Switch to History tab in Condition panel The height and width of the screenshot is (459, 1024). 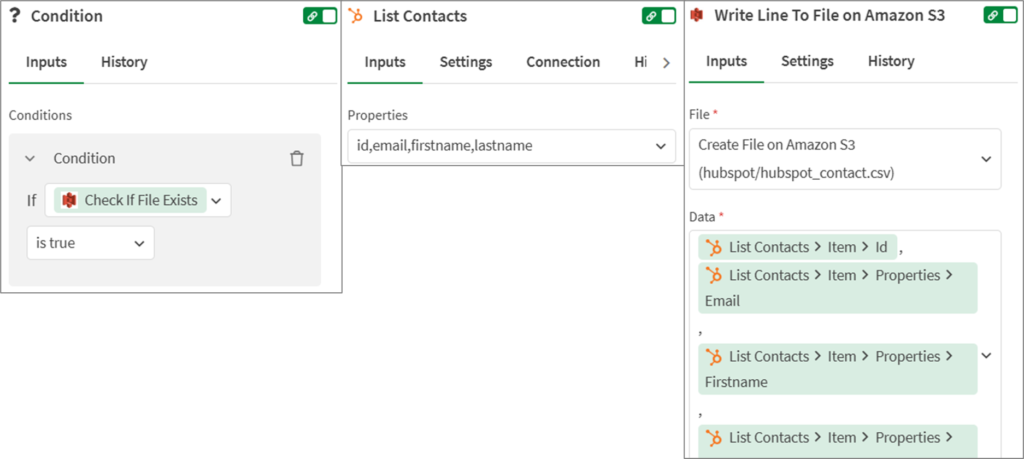124,62
